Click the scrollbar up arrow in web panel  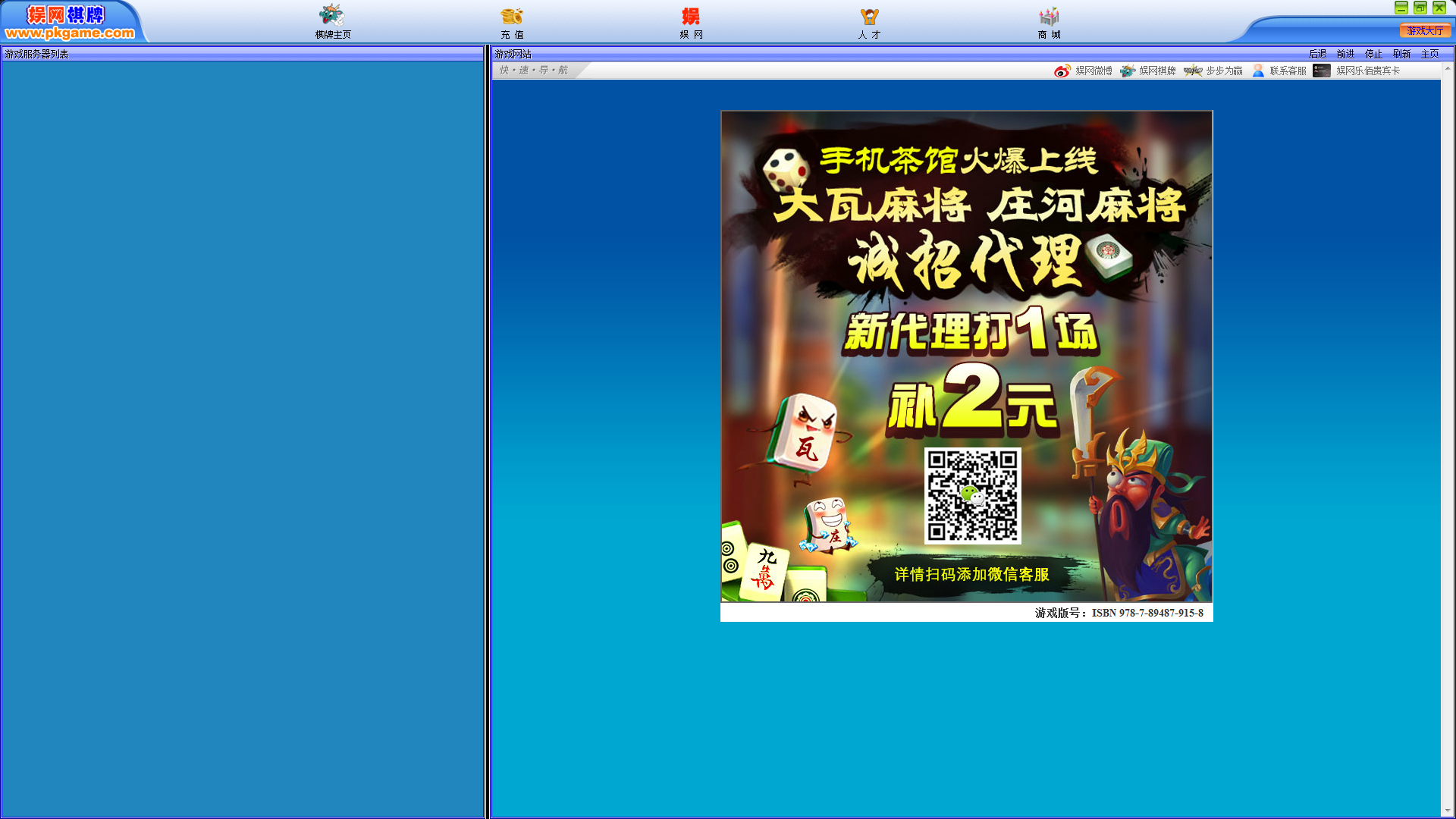(1448, 68)
